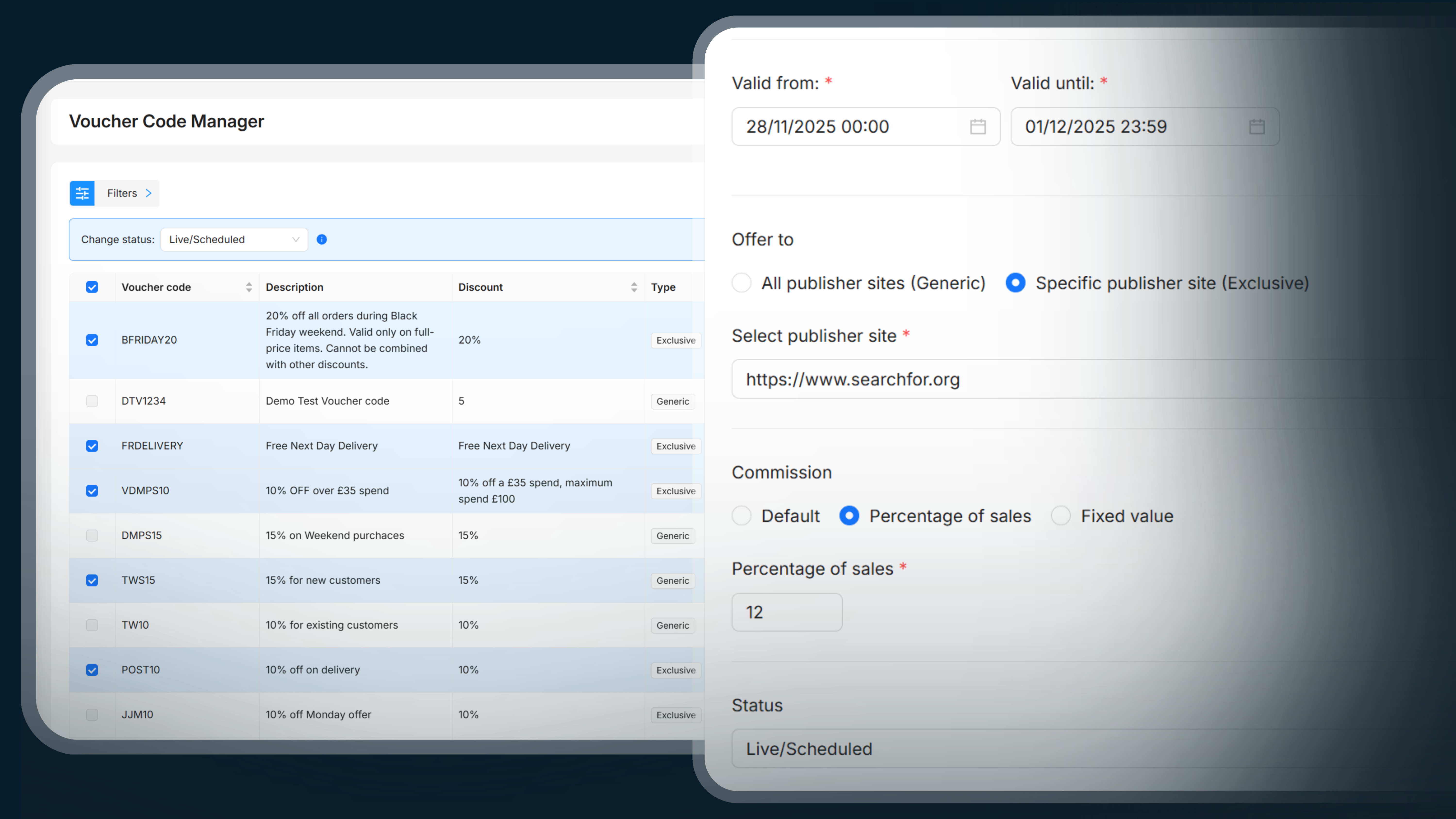Check the JJM10 voucher checkbox

coord(92,715)
